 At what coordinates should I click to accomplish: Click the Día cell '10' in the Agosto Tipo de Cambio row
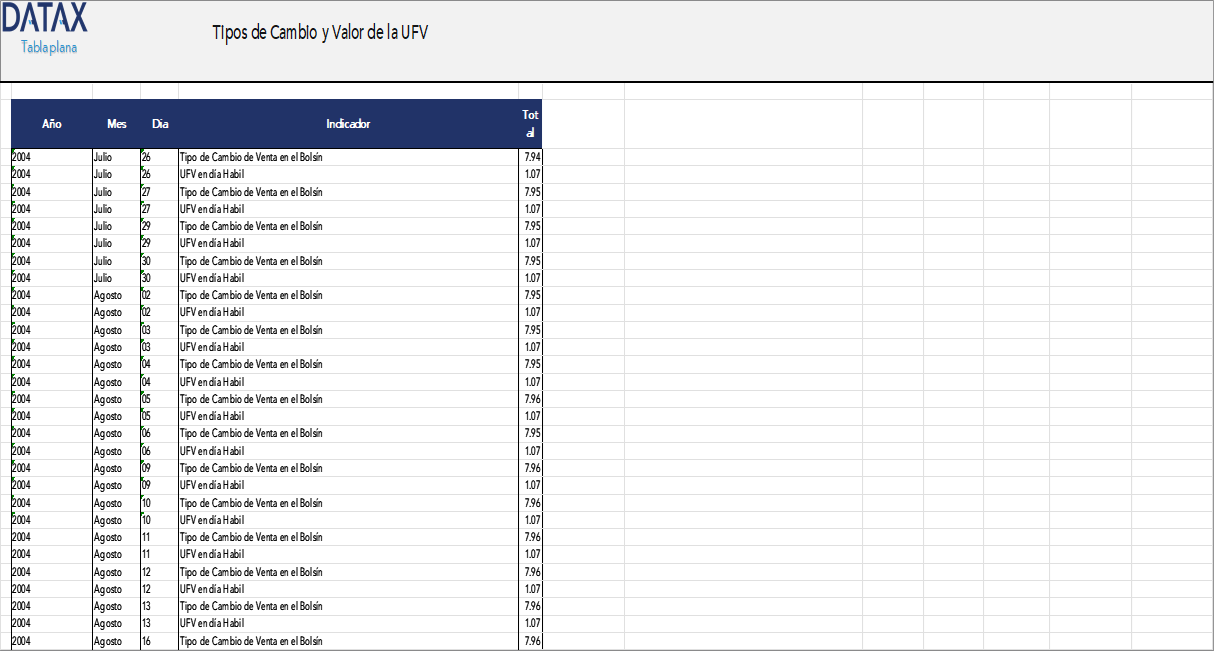coord(160,503)
